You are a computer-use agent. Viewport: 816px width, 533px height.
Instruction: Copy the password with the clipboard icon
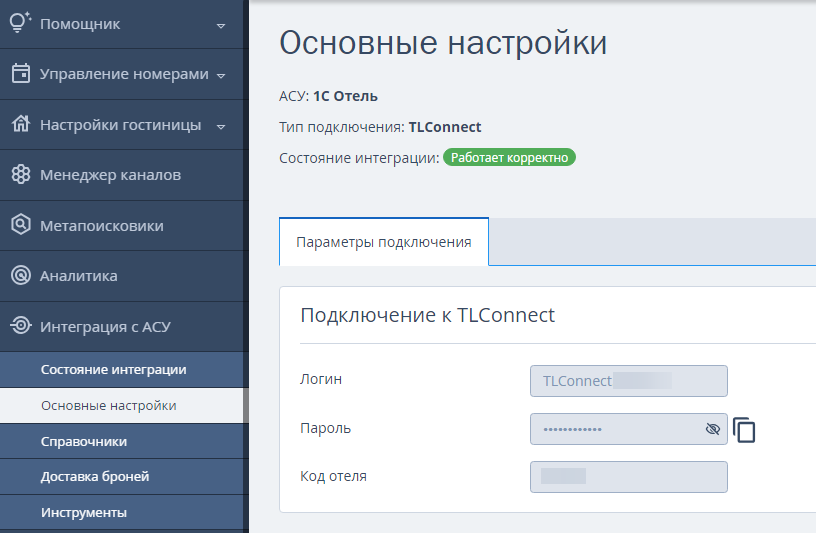744,430
